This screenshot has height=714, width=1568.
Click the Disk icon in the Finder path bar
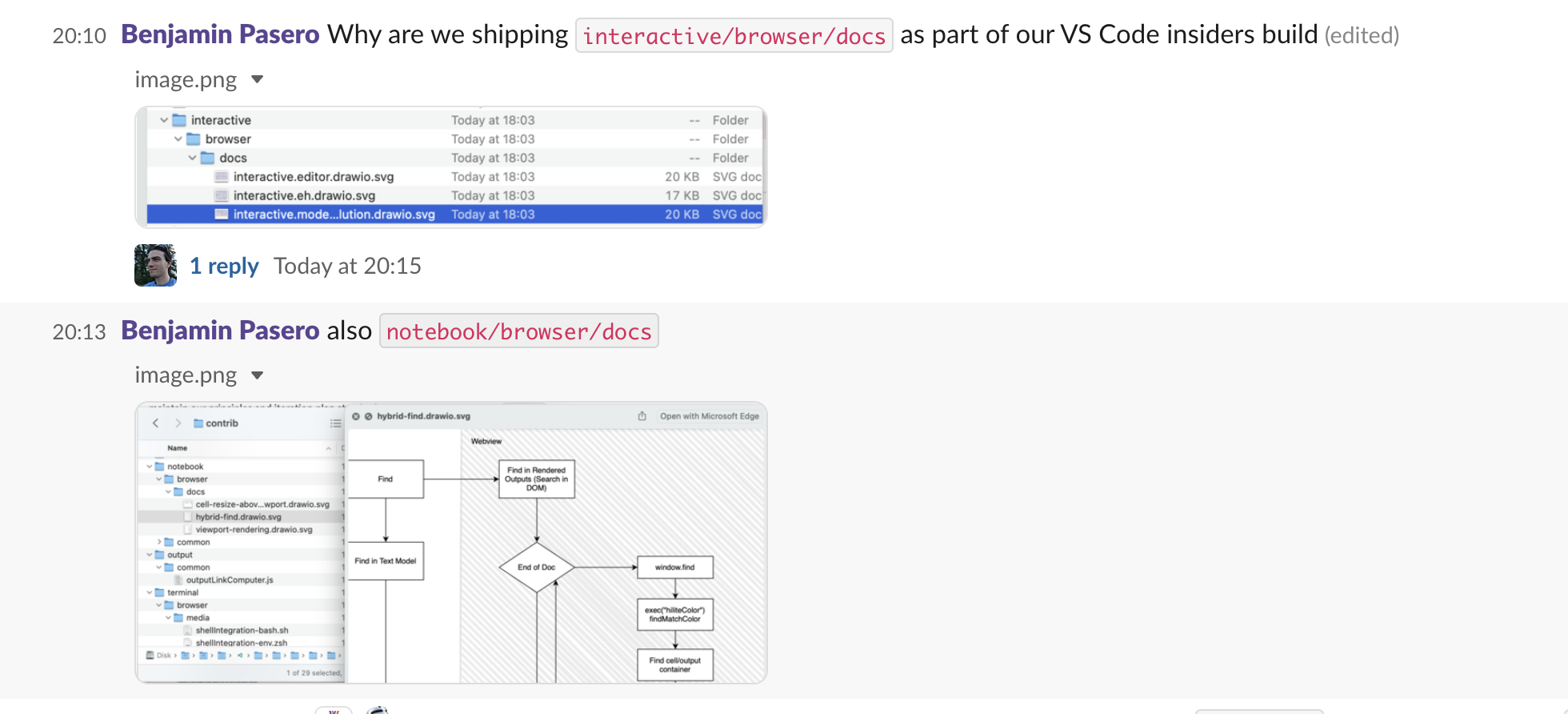[150, 656]
